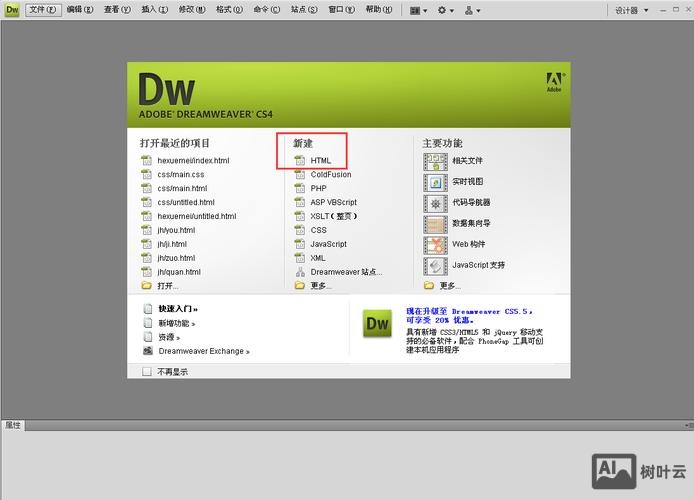Open the 站点 menu
This screenshot has height=500, width=694.
[x=304, y=9]
